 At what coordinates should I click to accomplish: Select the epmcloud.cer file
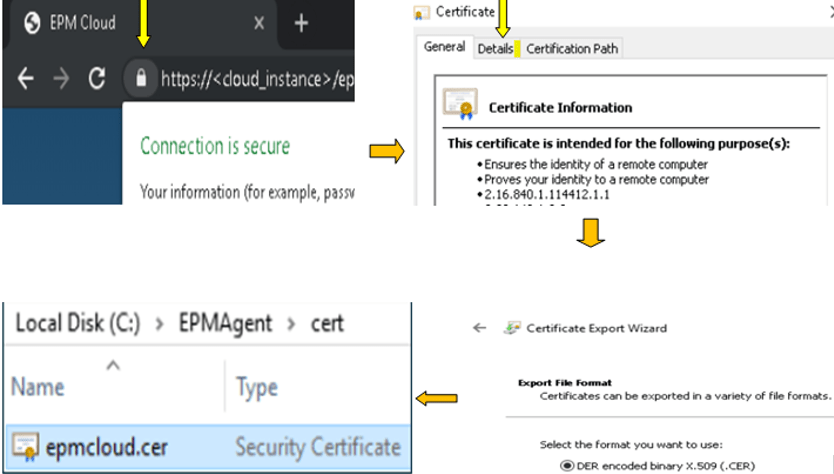click(x=208, y=447)
